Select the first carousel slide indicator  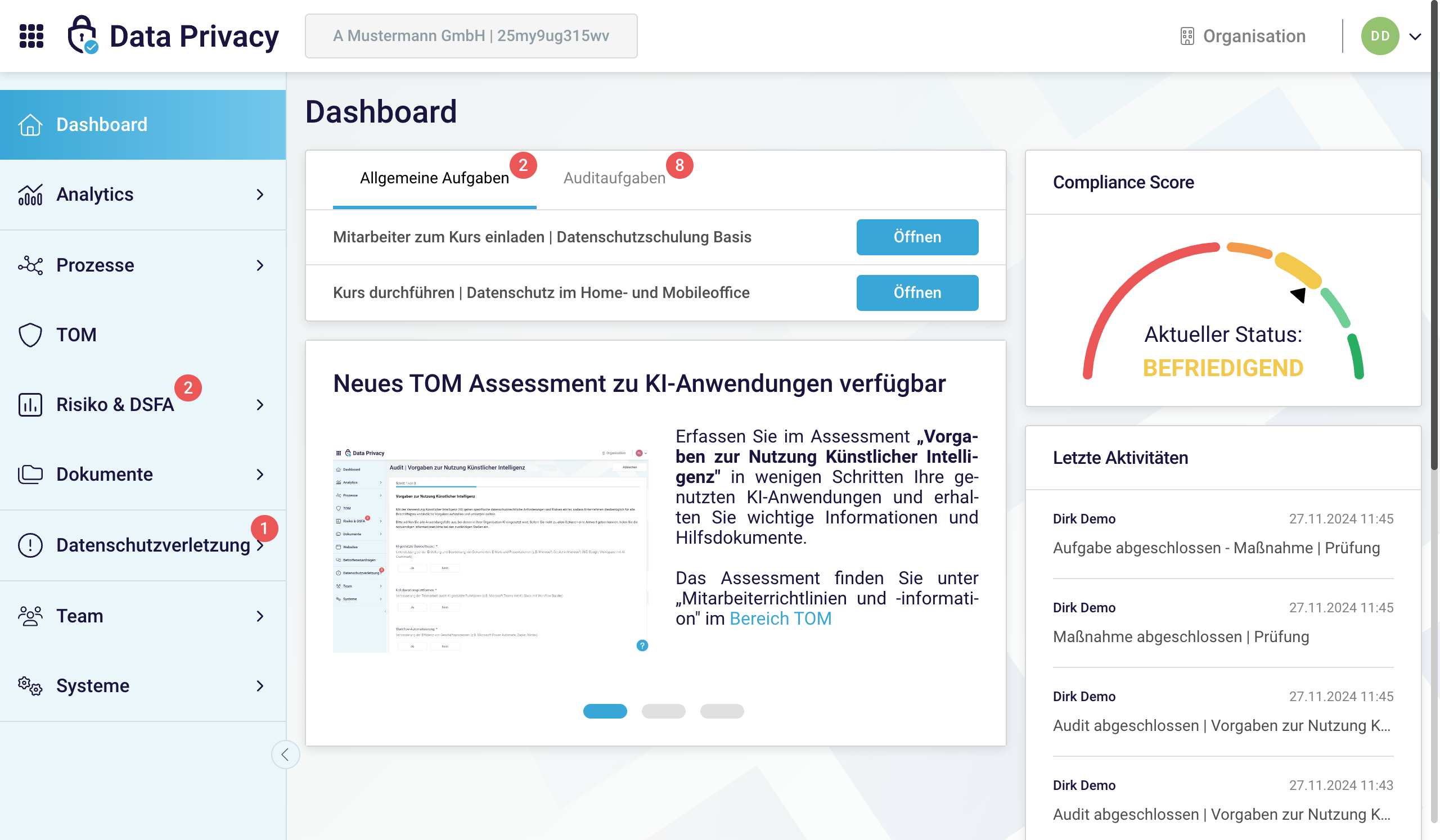(605, 711)
